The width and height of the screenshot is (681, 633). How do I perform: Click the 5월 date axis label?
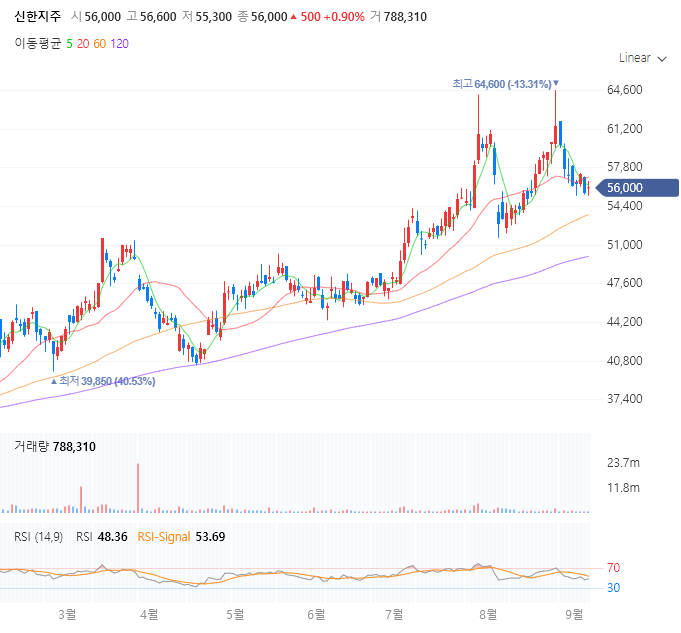235,614
